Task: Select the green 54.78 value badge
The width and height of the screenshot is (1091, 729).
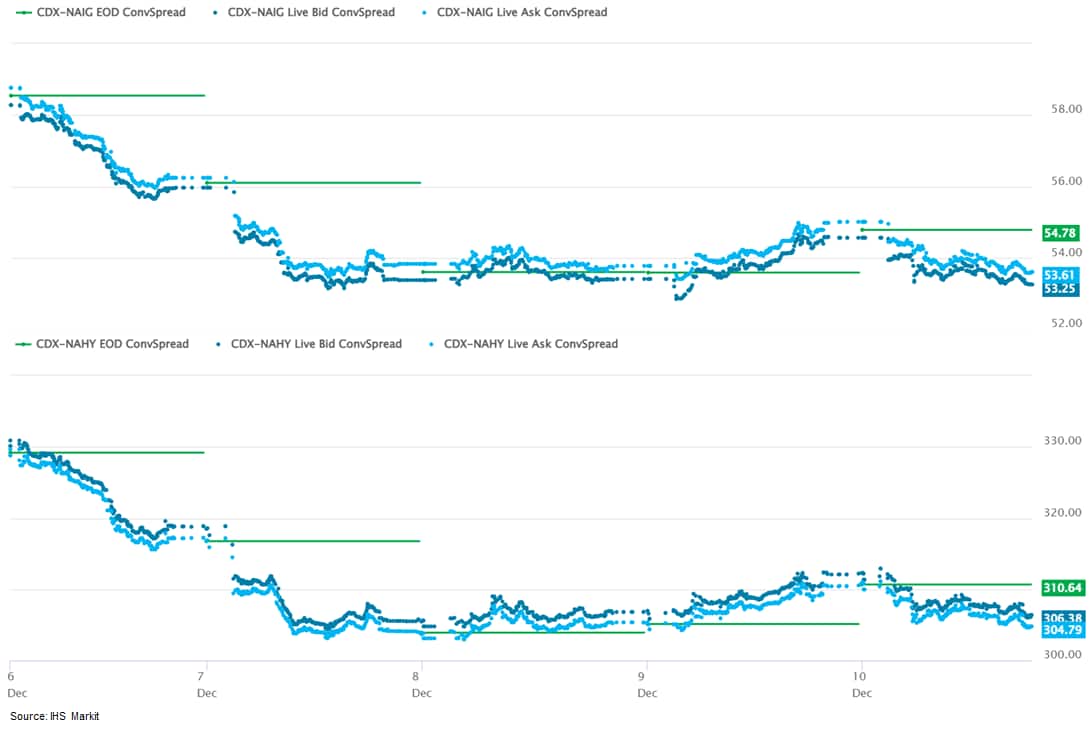Action: point(1059,232)
